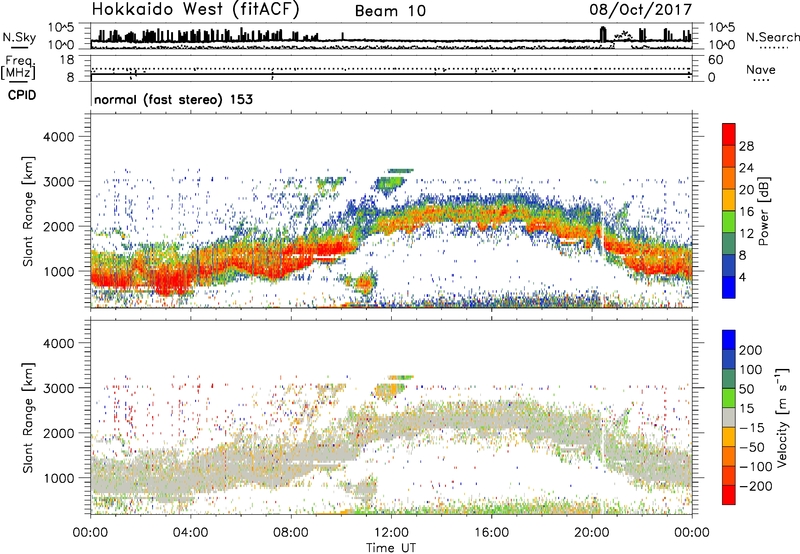This screenshot has width=800, height=554.
Task: Click the "4" power colorbar label
Action: tap(742, 277)
